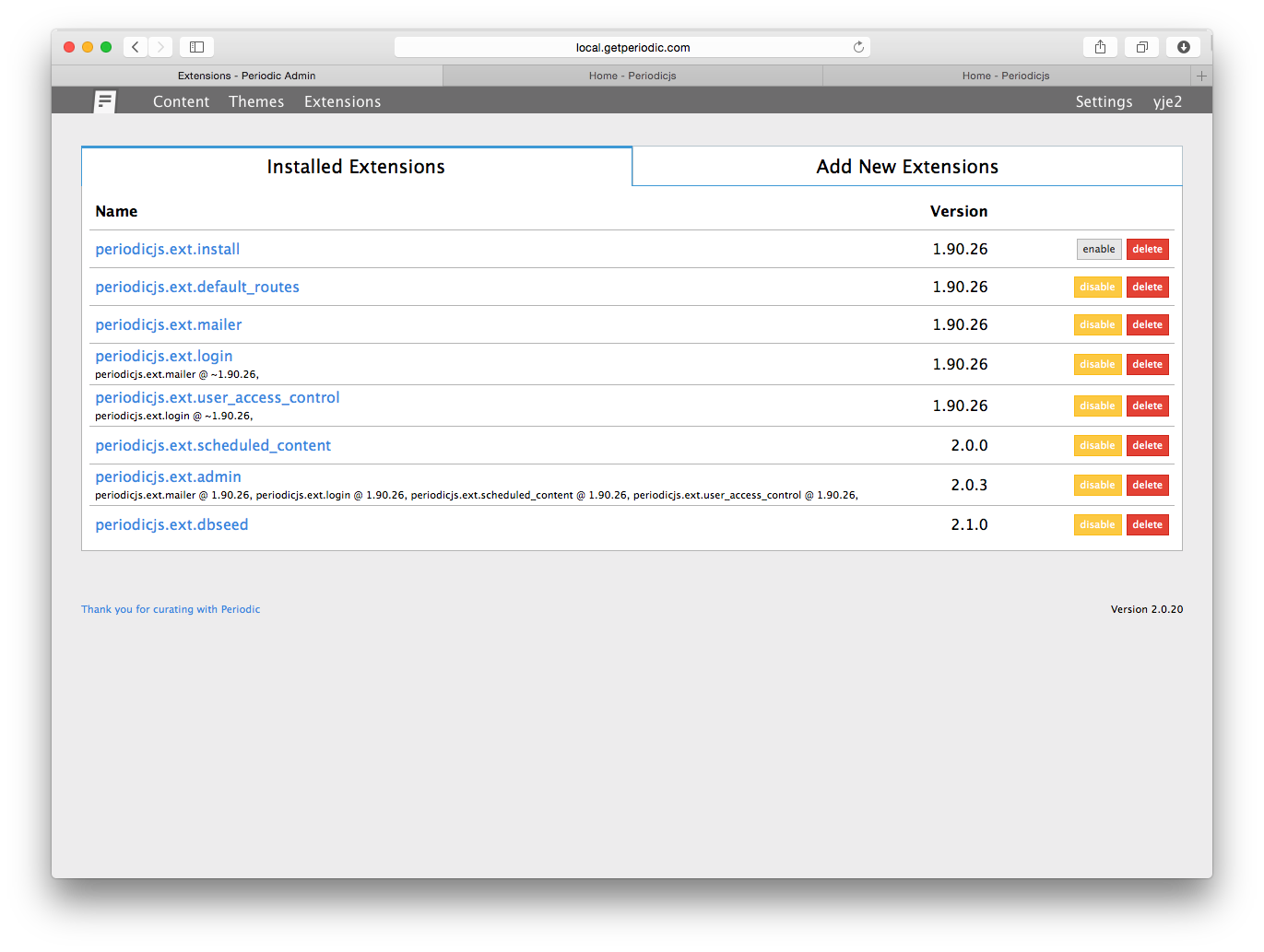Click version 2.0.0 in scheduled_content row
1264x952 pixels.
(x=969, y=445)
